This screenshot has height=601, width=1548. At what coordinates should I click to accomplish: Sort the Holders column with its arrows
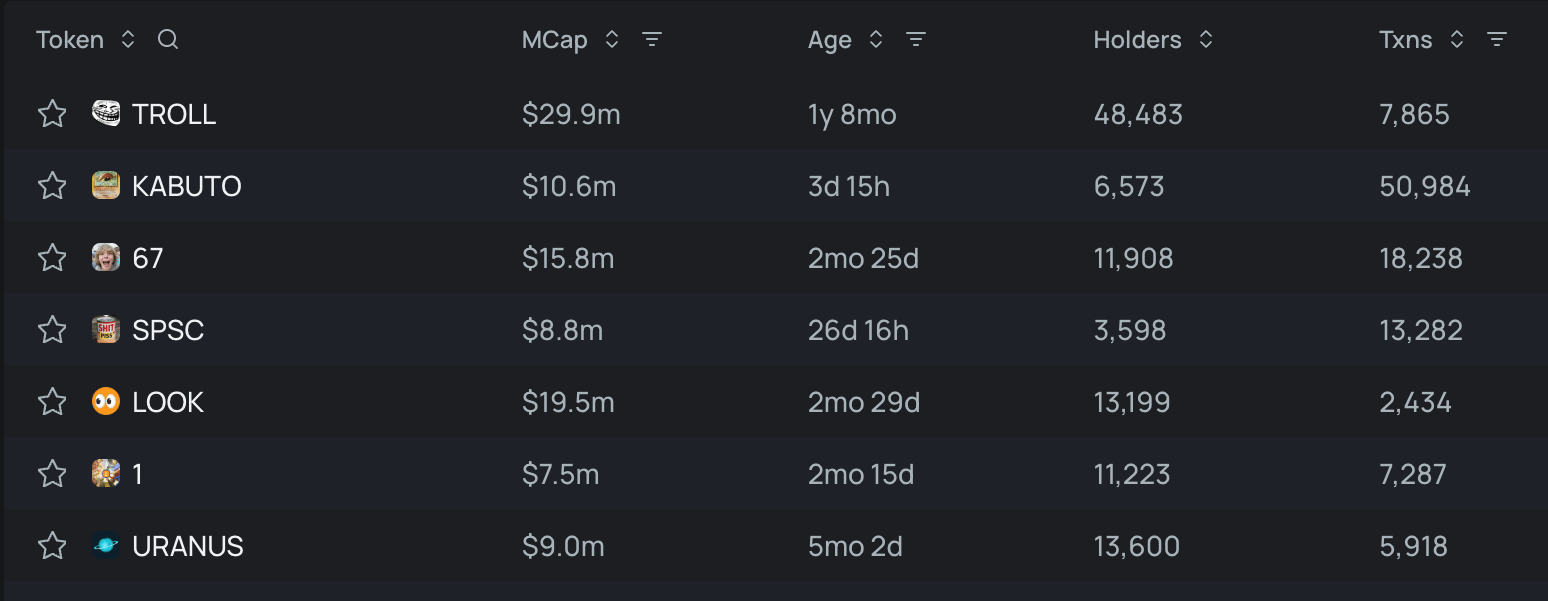tap(1206, 40)
